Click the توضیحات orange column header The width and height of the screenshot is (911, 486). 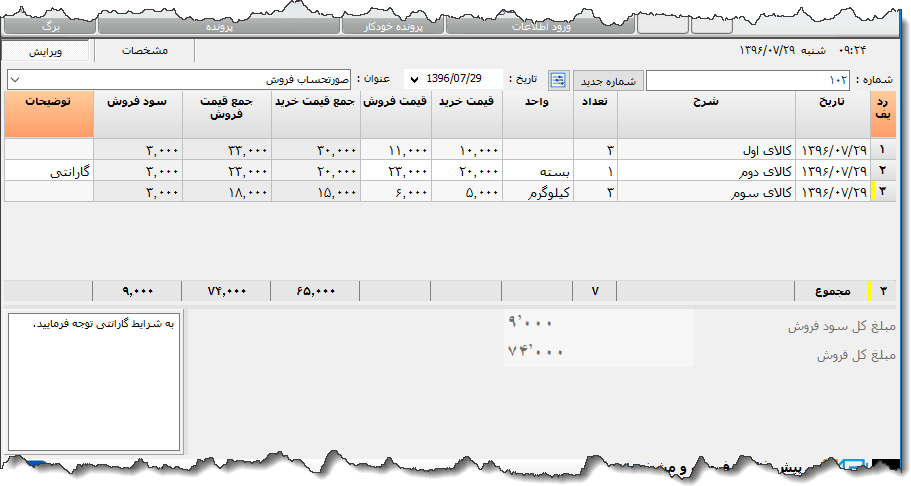tap(48, 114)
